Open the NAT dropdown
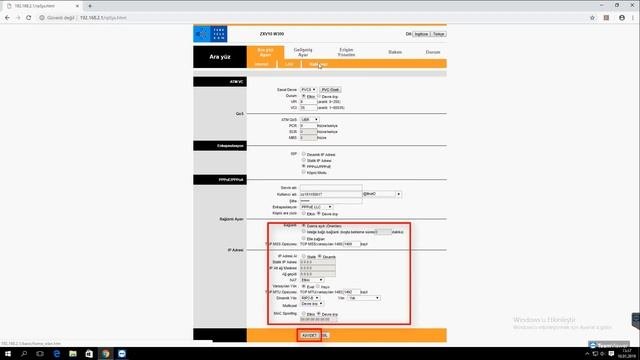640x360 pixels. [312, 280]
